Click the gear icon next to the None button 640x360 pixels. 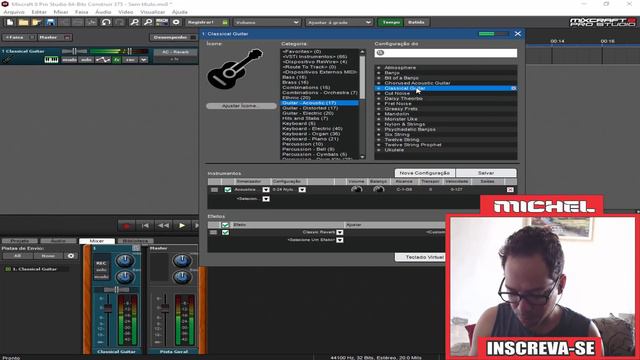(71, 256)
